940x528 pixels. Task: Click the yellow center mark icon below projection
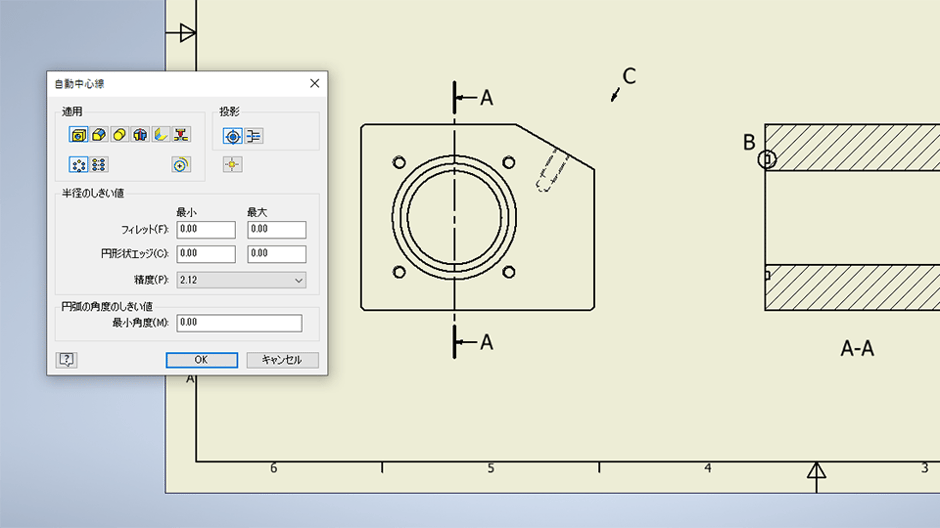tap(232, 165)
